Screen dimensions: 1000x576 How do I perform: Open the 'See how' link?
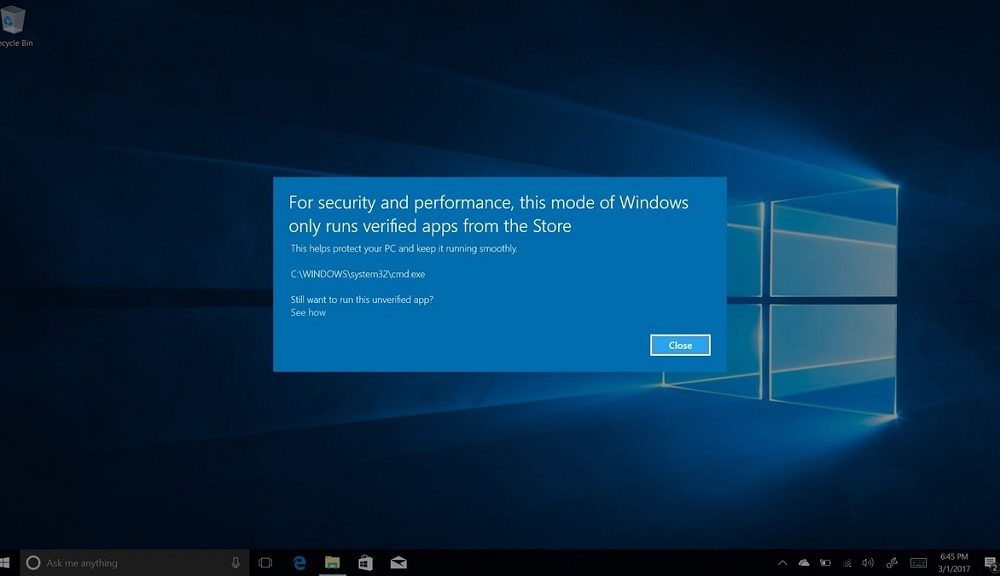(x=308, y=313)
